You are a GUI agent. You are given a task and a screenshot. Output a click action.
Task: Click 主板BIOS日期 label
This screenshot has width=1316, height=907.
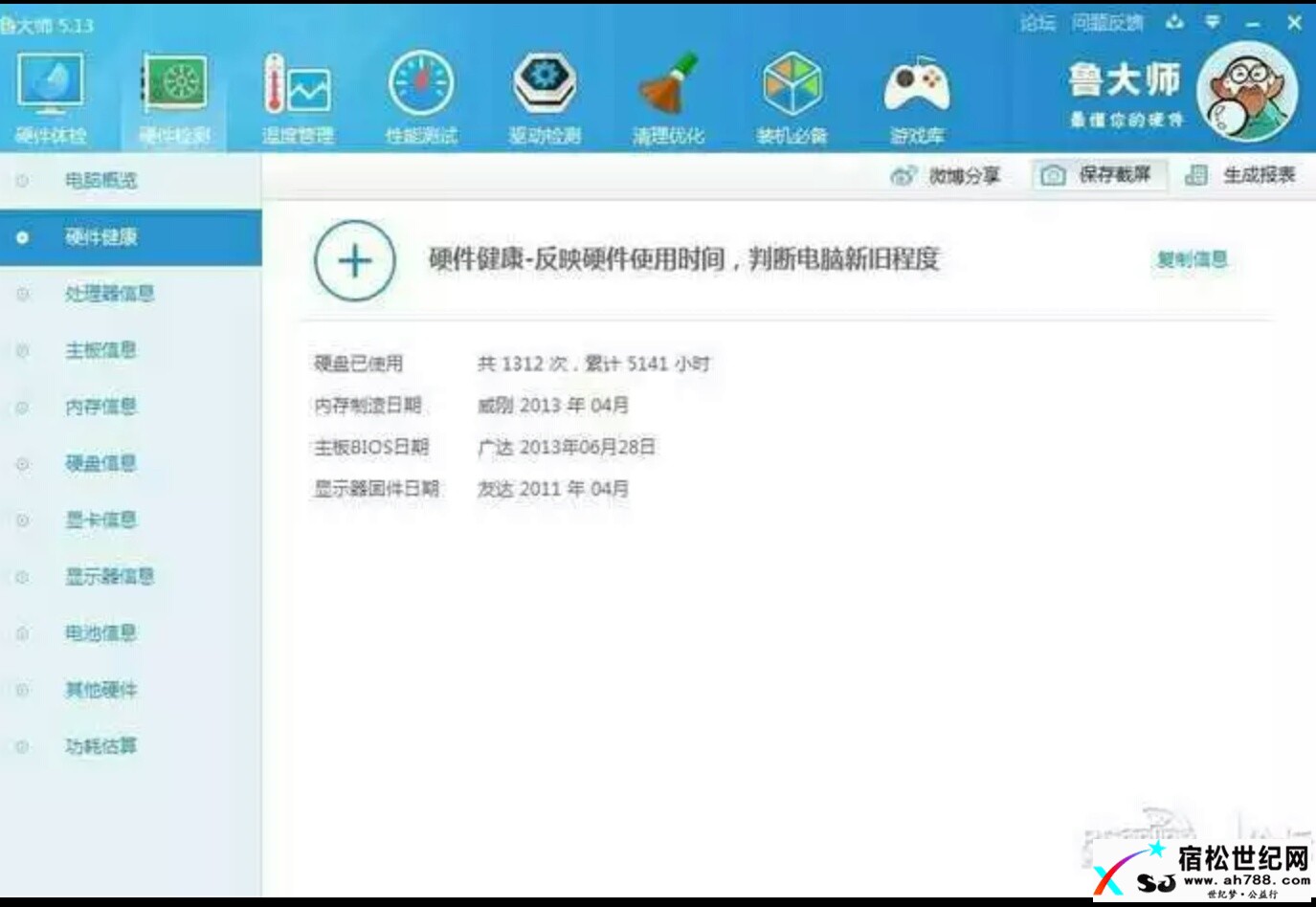(371, 447)
